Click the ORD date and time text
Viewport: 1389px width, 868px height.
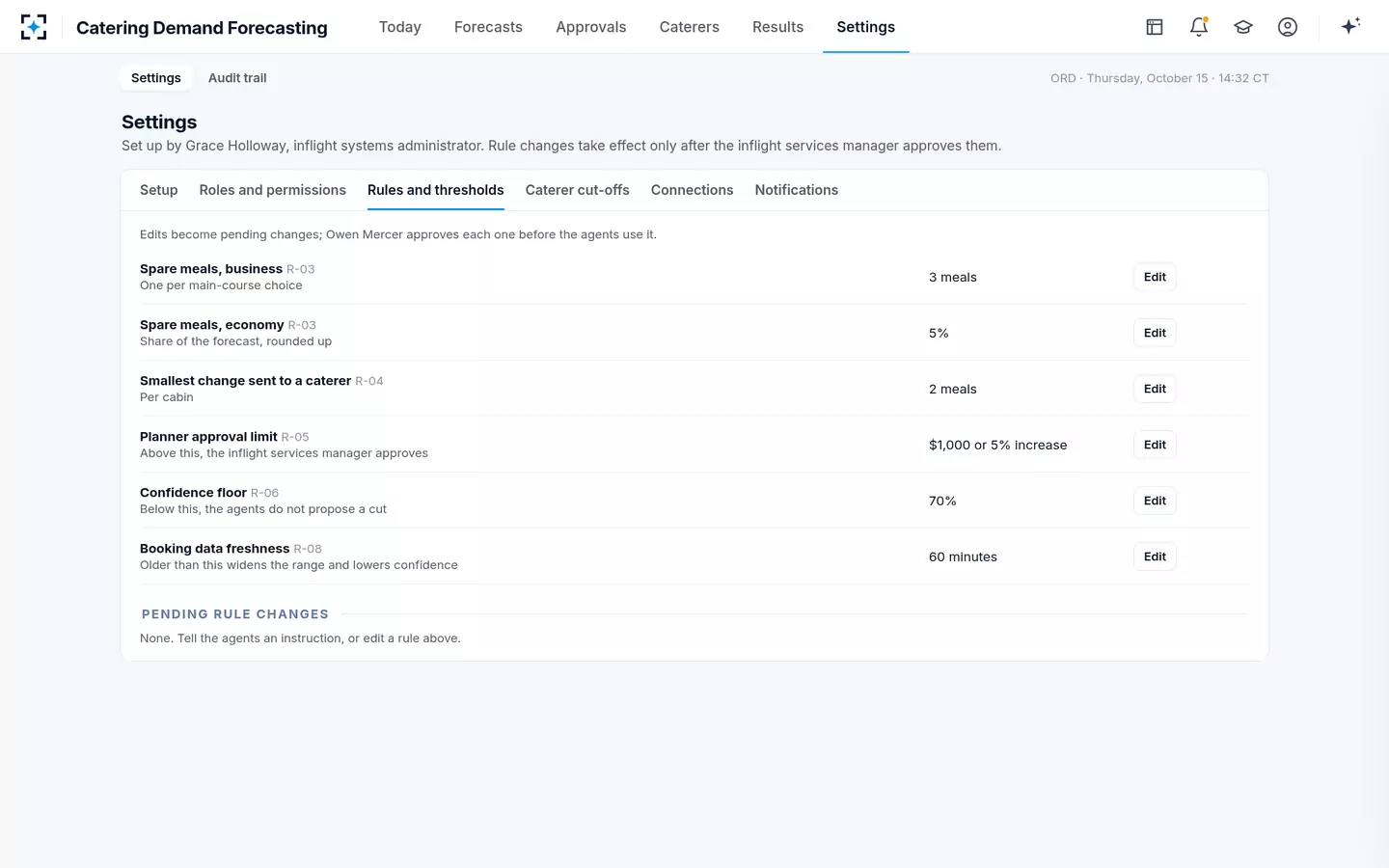click(x=1159, y=78)
